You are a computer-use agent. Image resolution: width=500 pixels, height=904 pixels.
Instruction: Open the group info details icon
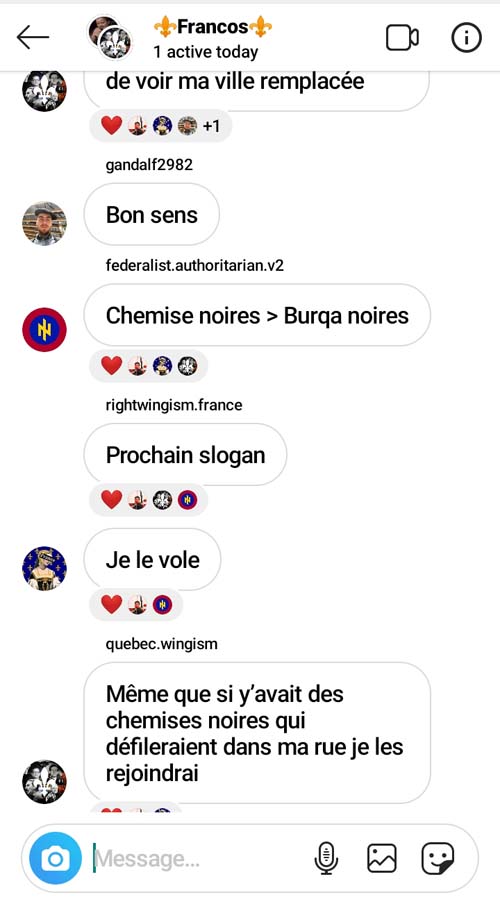tap(466, 38)
